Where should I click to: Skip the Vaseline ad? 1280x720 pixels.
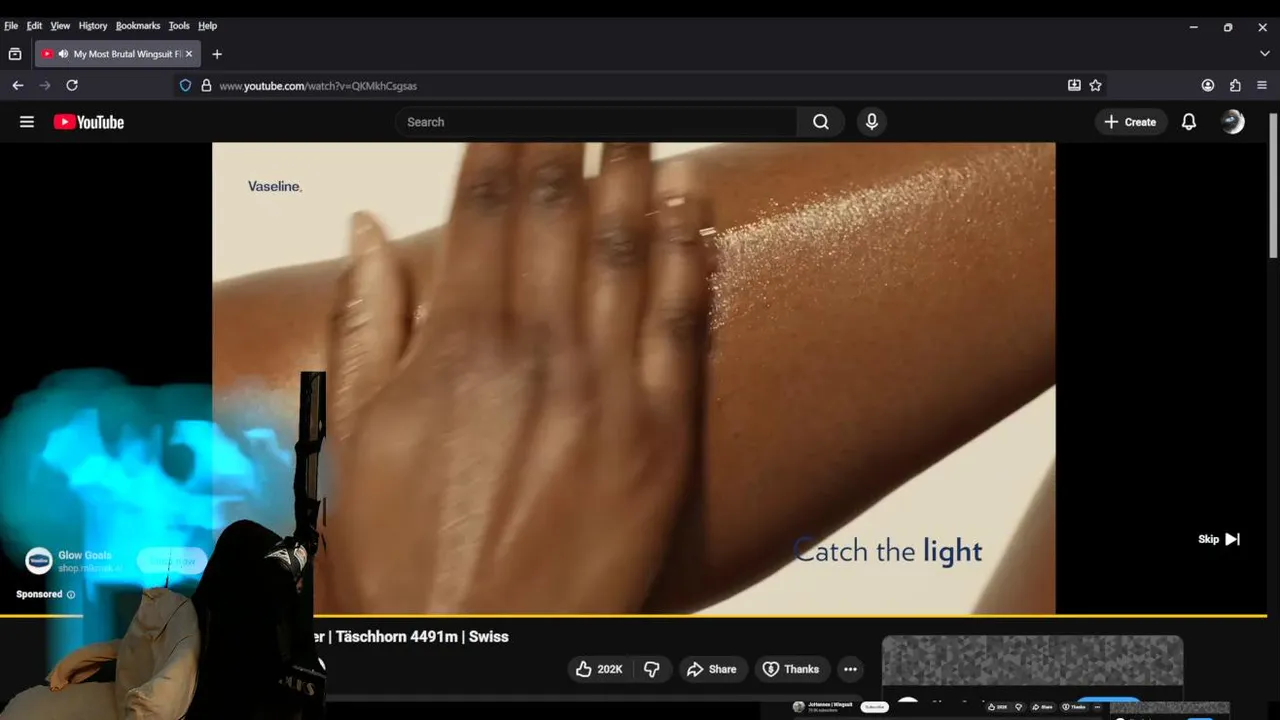[1219, 539]
